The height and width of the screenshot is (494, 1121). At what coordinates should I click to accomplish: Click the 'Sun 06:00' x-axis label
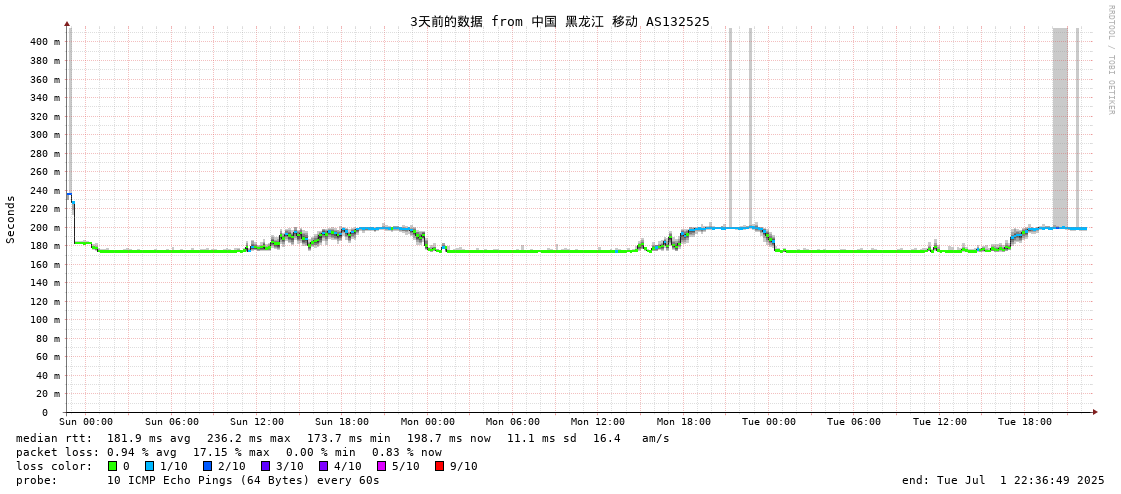tap(172, 422)
